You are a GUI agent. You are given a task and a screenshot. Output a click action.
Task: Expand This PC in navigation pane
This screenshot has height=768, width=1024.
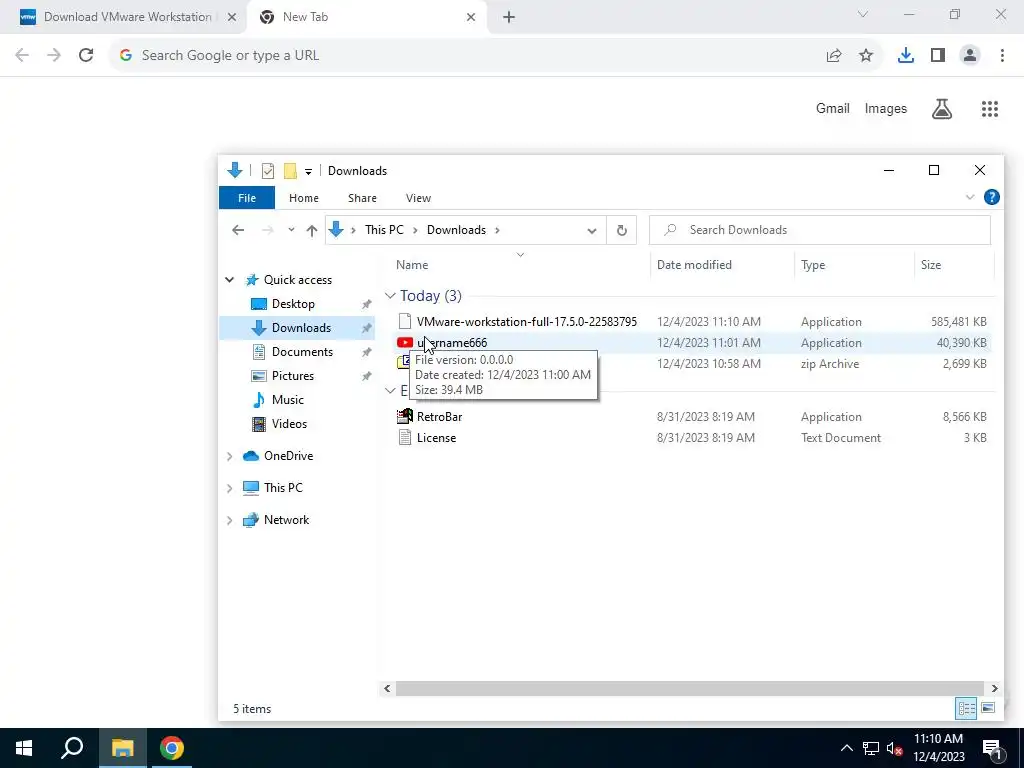coord(229,488)
